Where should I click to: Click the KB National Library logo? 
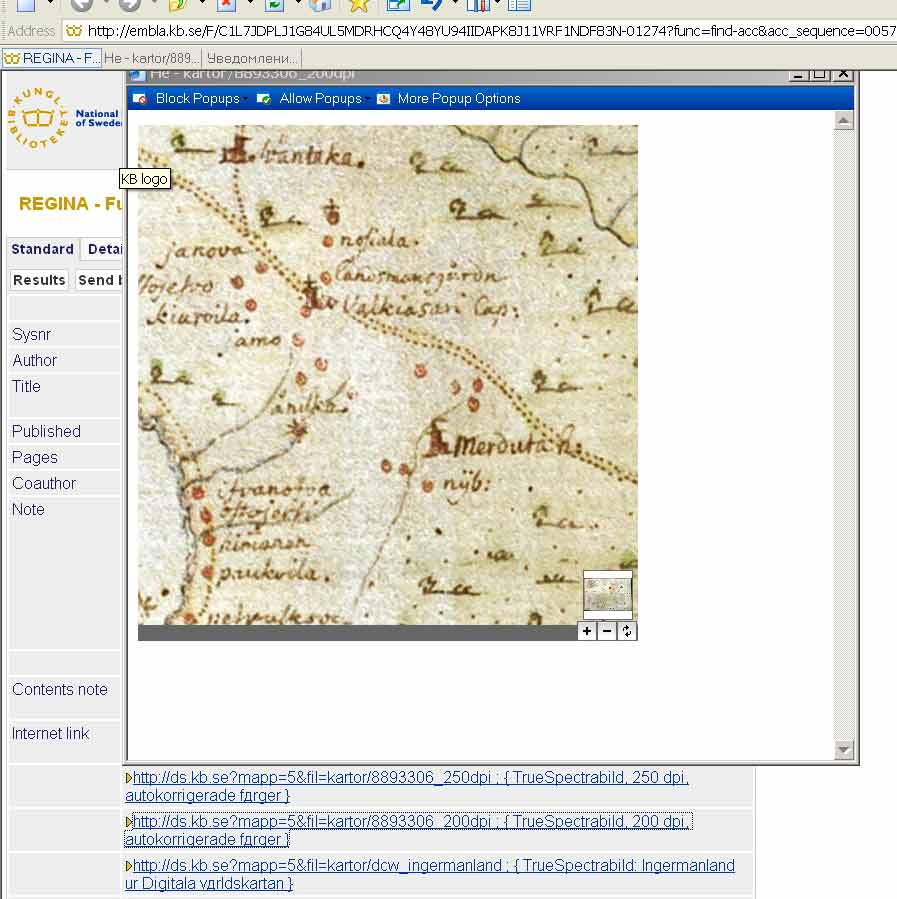[40, 118]
